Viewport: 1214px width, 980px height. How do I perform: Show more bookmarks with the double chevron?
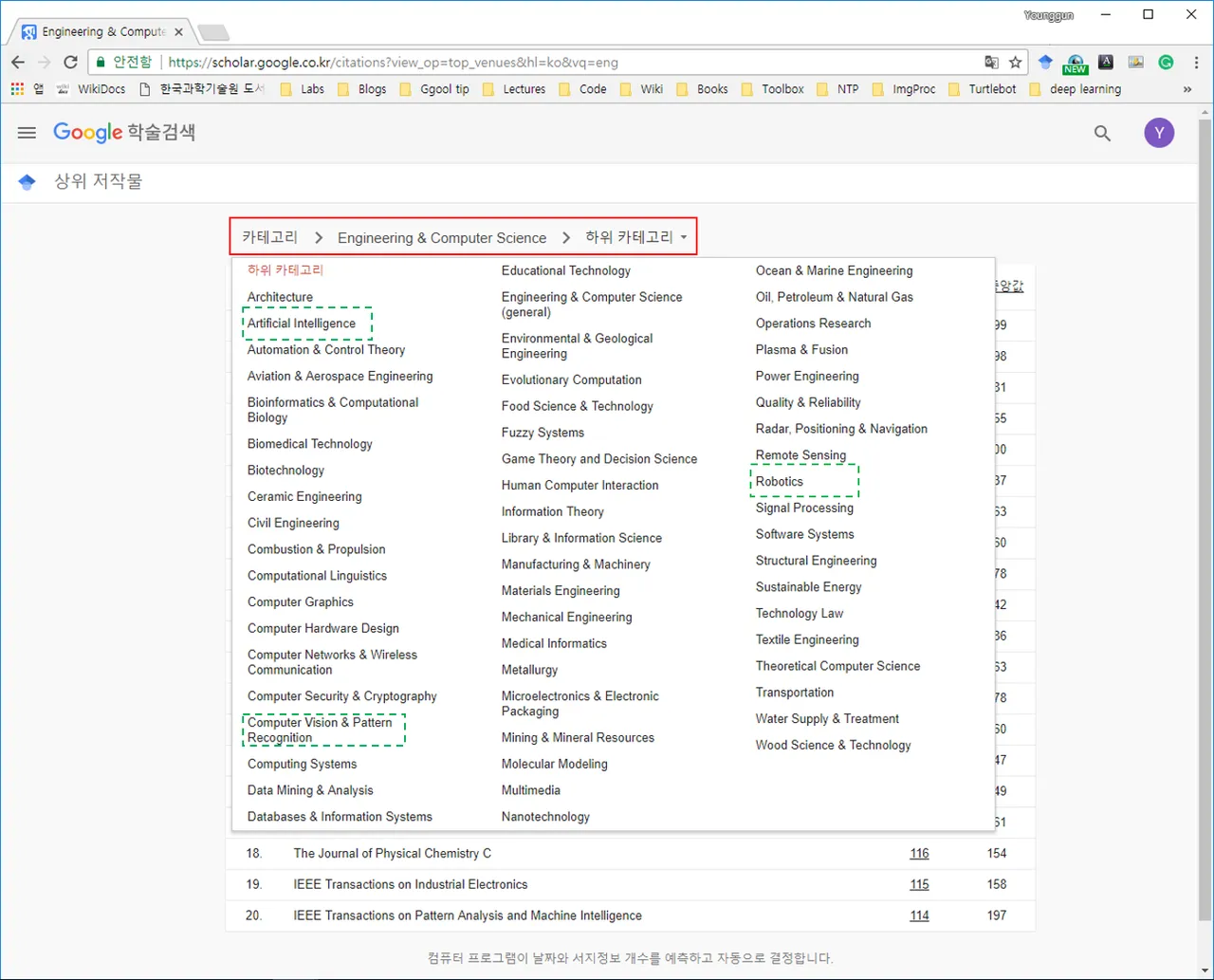pos(1187,89)
